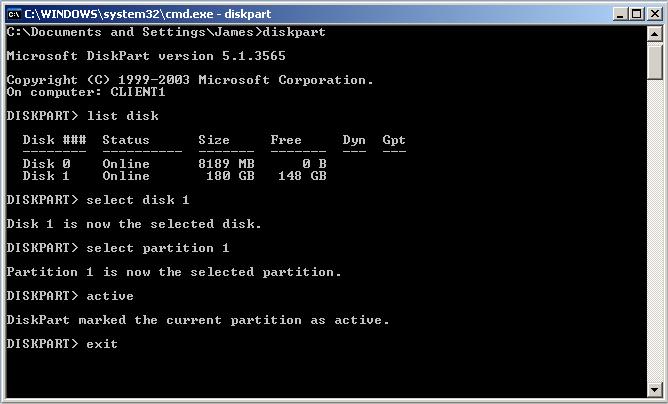Click the 'select disk 1' command line

(138, 200)
